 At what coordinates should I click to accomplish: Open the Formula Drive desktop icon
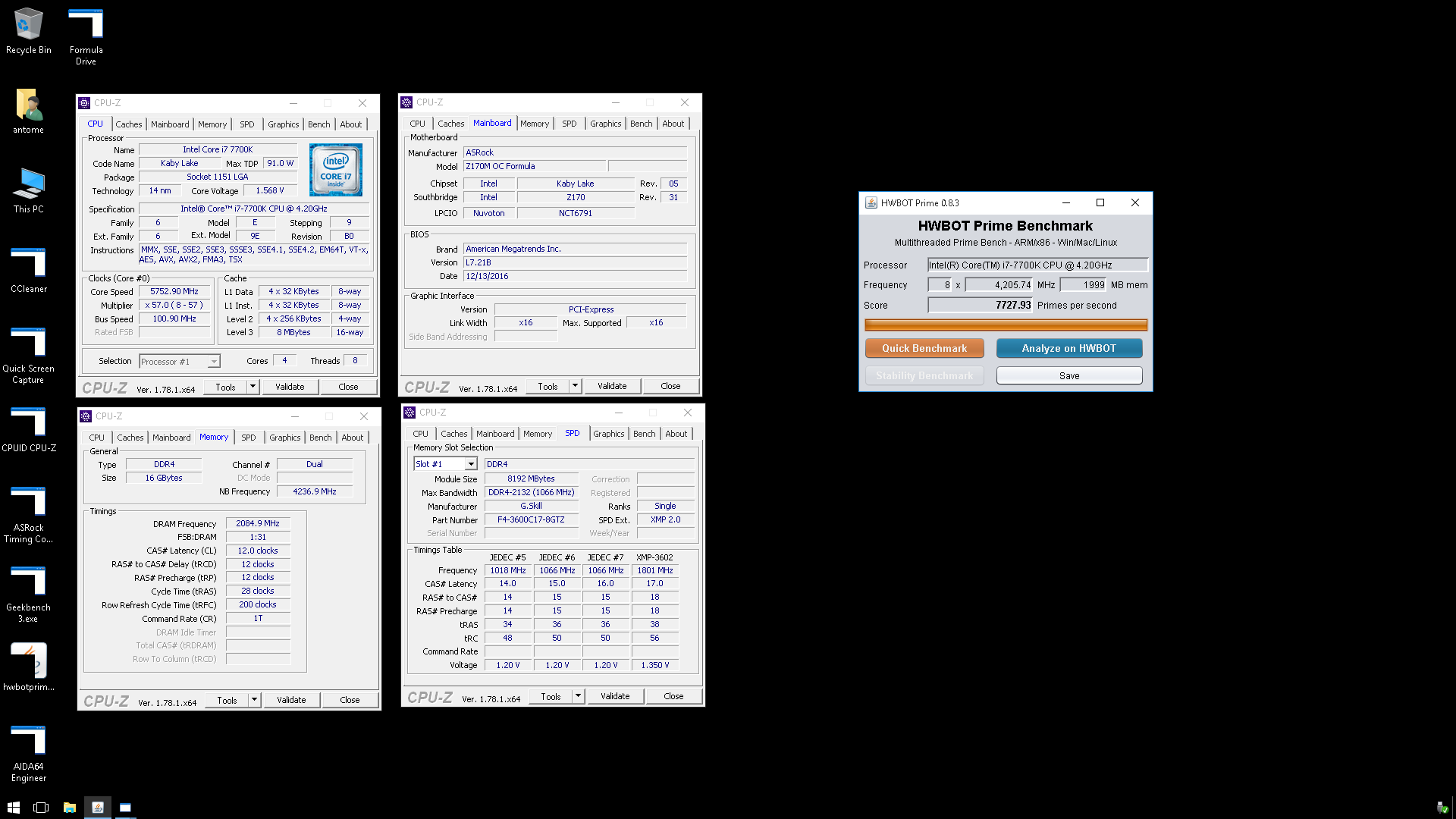(x=86, y=36)
